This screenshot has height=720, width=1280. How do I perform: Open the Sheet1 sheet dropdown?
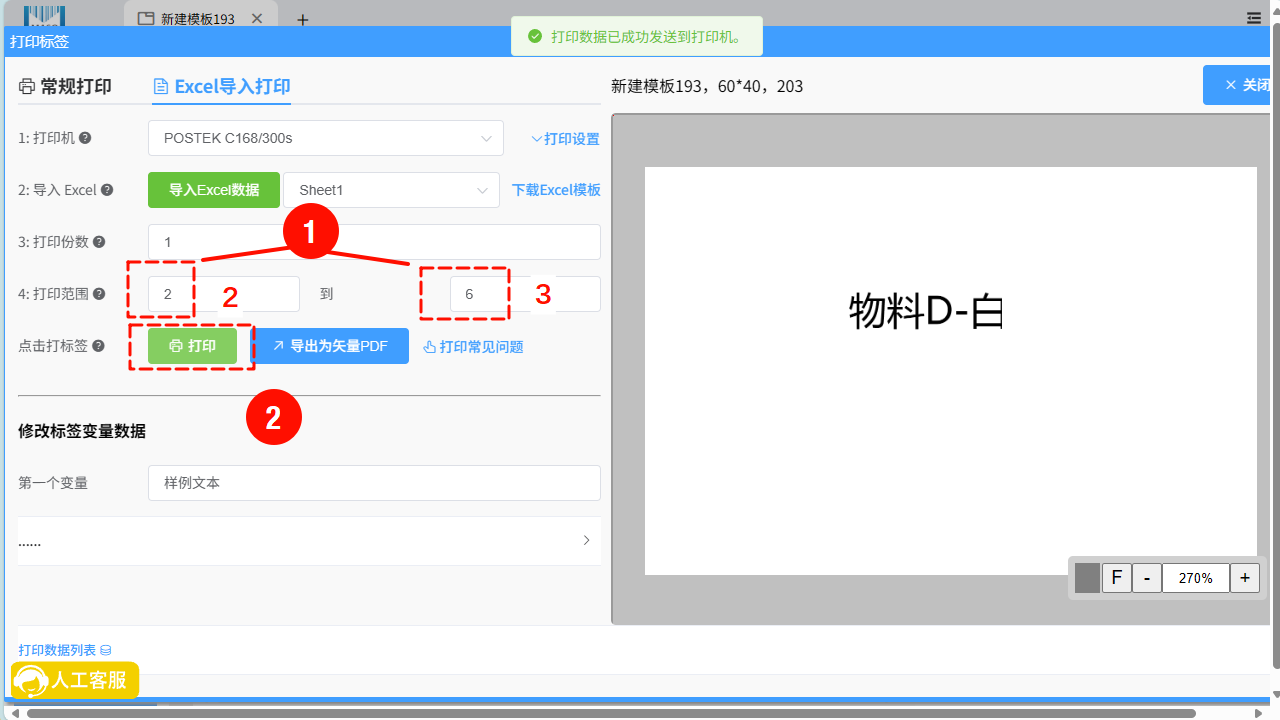pyautogui.click(x=392, y=190)
